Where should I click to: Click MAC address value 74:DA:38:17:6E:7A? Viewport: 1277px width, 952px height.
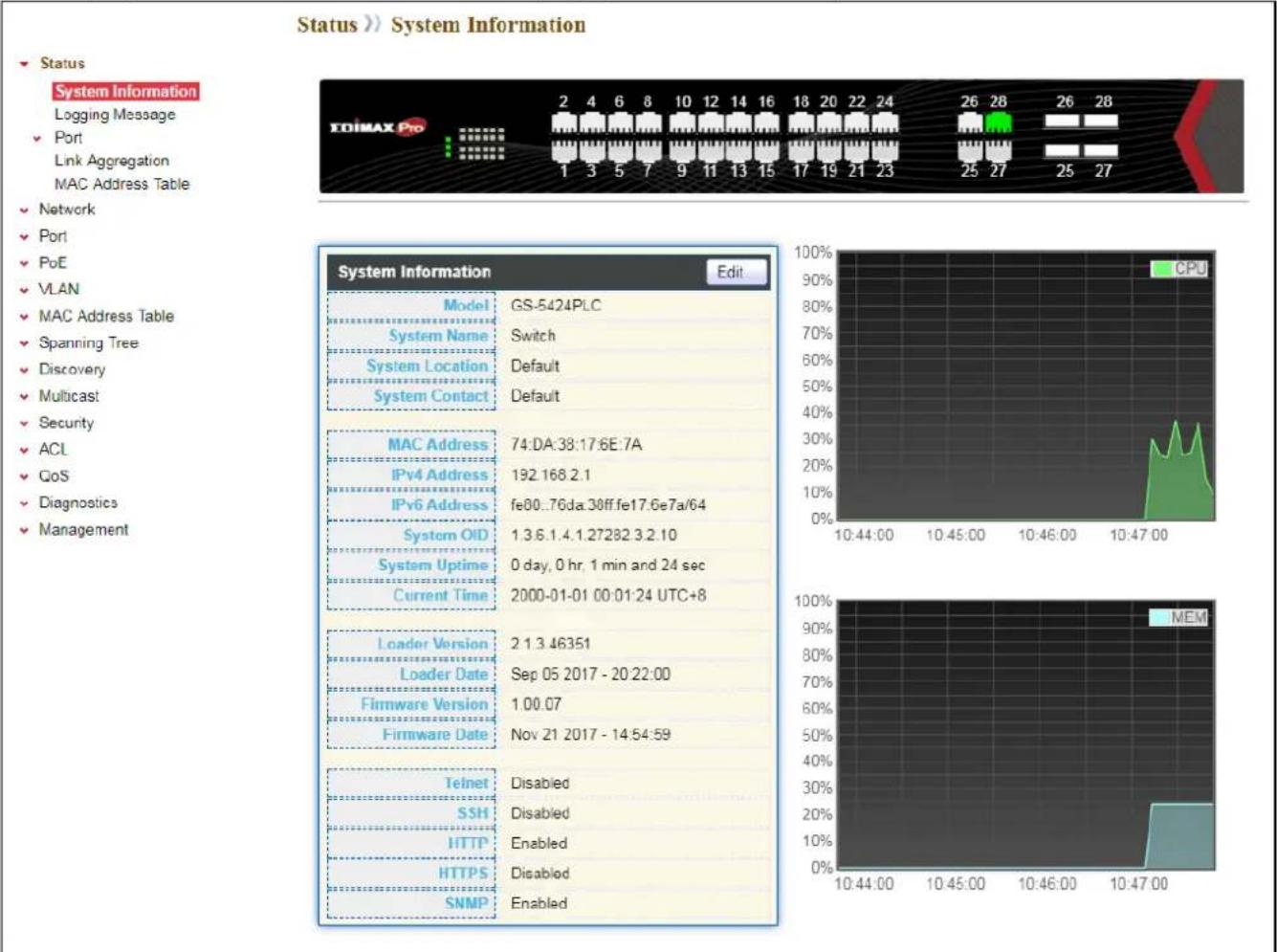point(576,445)
